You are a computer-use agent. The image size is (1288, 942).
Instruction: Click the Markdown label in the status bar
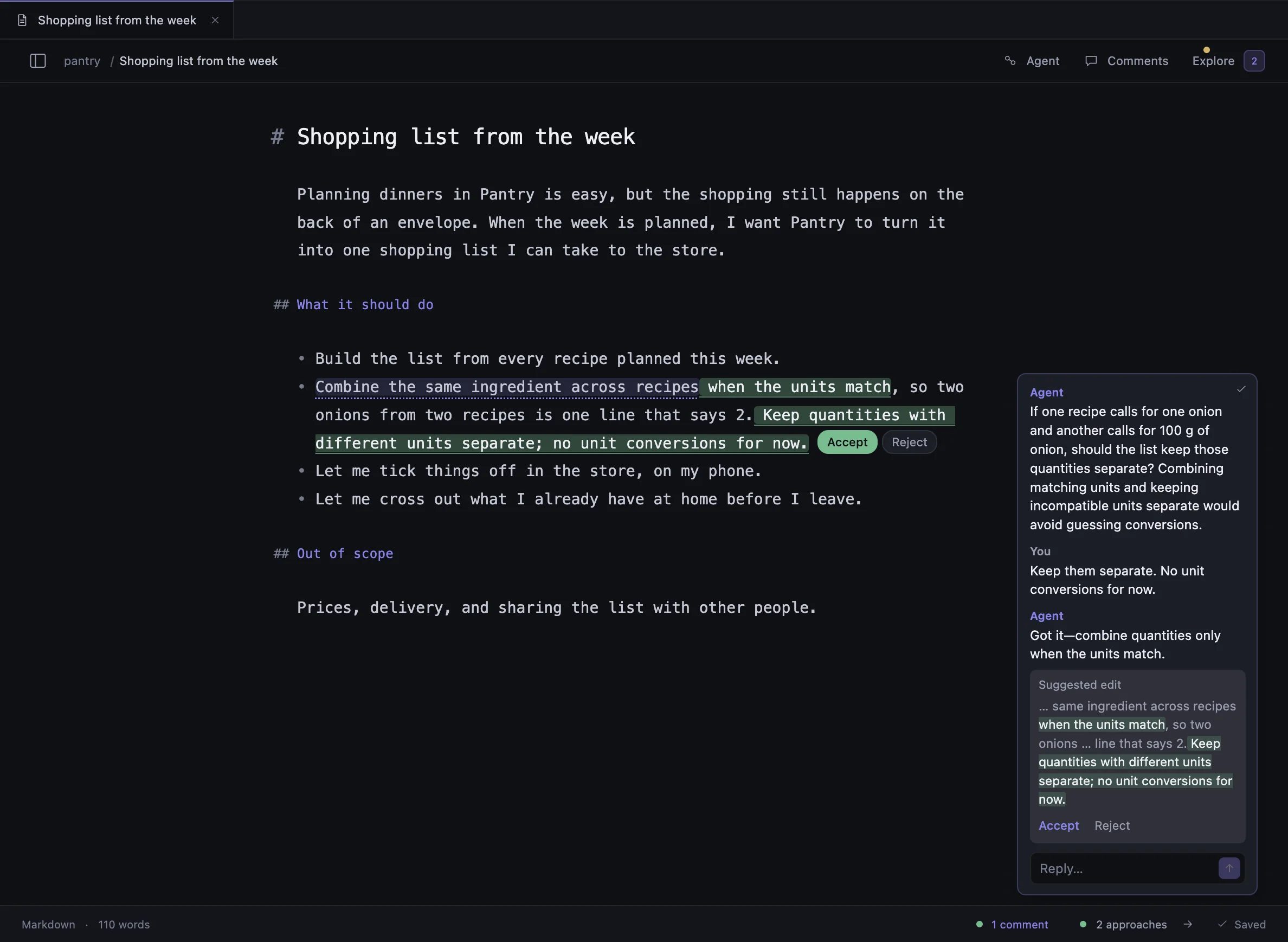pyautogui.click(x=48, y=924)
